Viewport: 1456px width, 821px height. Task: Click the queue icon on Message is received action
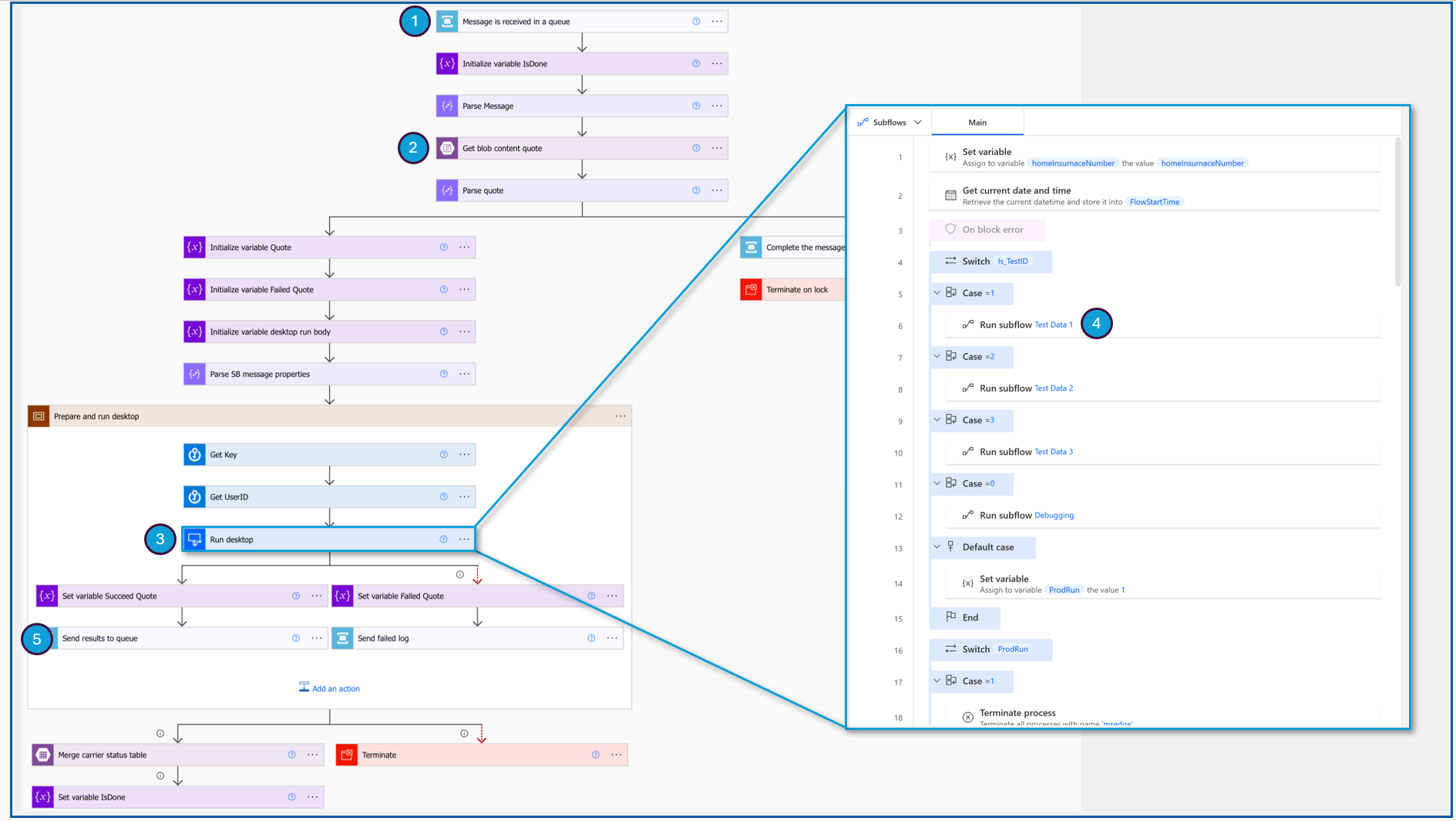tap(447, 21)
